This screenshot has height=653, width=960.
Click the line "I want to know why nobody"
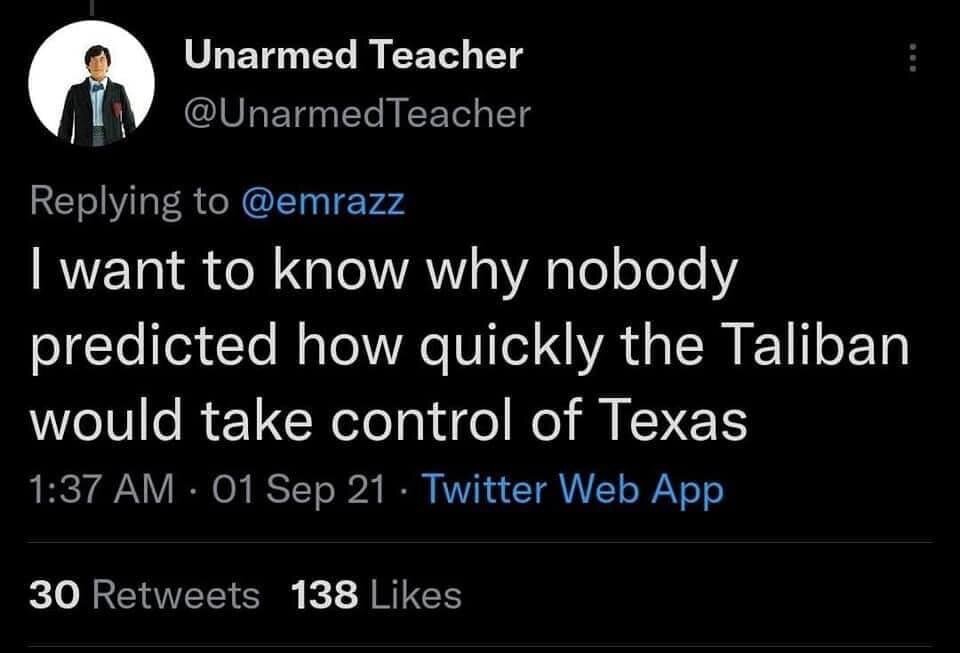pyautogui.click(x=384, y=273)
